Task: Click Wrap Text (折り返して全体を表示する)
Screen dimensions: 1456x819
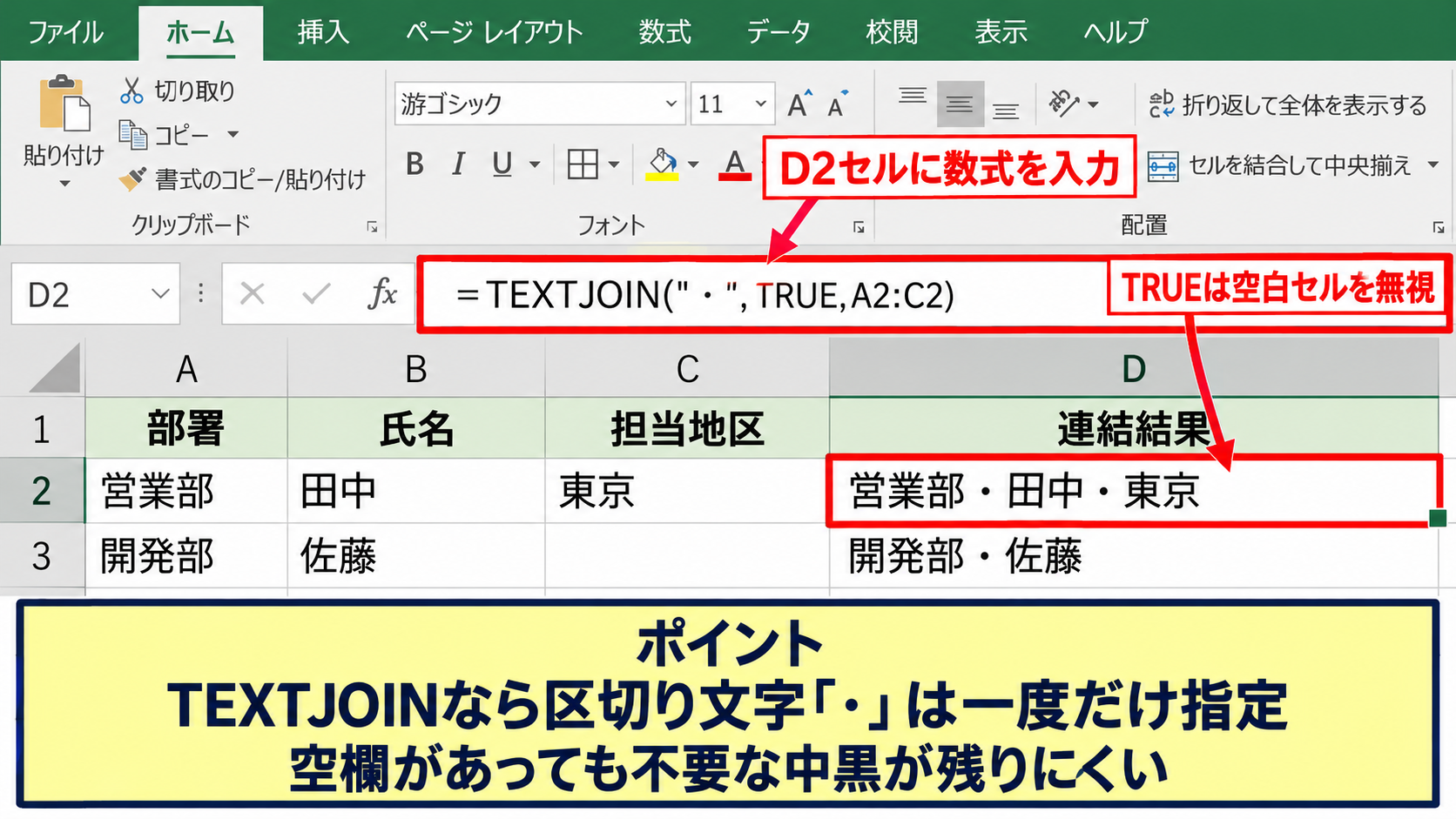Action: tap(1288, 105)
